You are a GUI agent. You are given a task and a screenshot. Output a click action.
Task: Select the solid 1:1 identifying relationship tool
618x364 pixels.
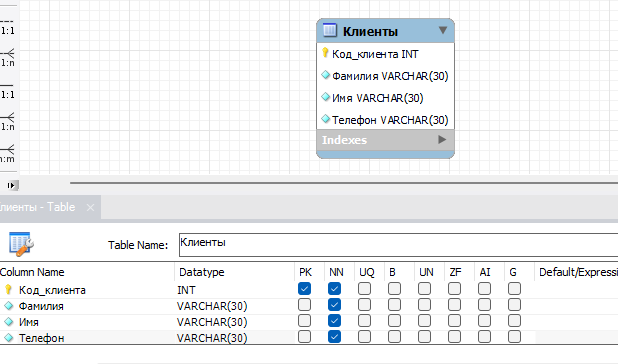[7, 90]
